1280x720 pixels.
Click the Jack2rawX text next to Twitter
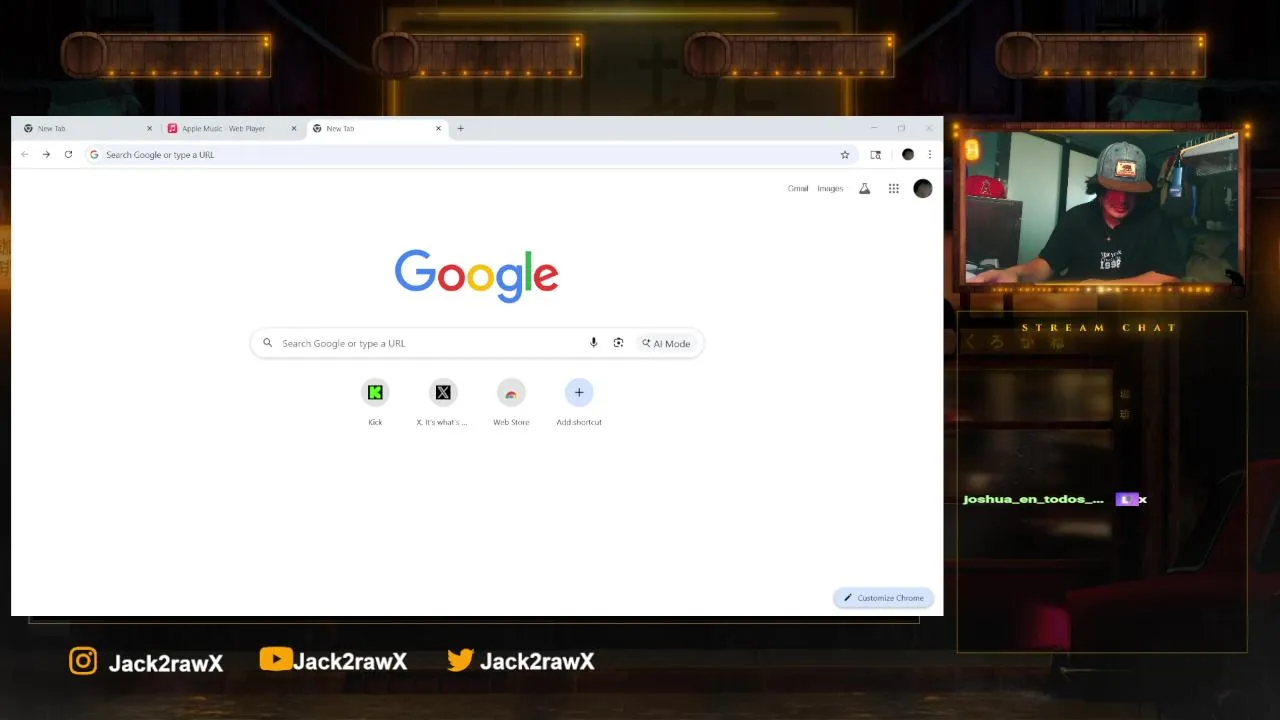tap(537, 661)
